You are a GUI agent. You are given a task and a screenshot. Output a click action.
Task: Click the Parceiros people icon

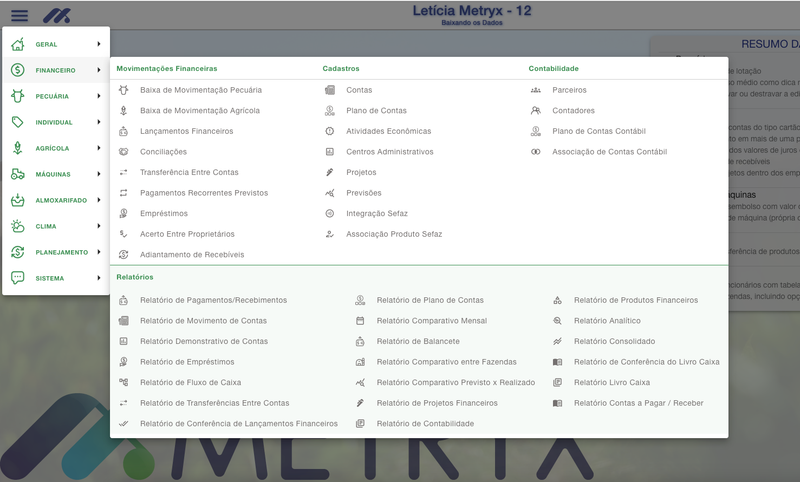(x=536, y=90)
